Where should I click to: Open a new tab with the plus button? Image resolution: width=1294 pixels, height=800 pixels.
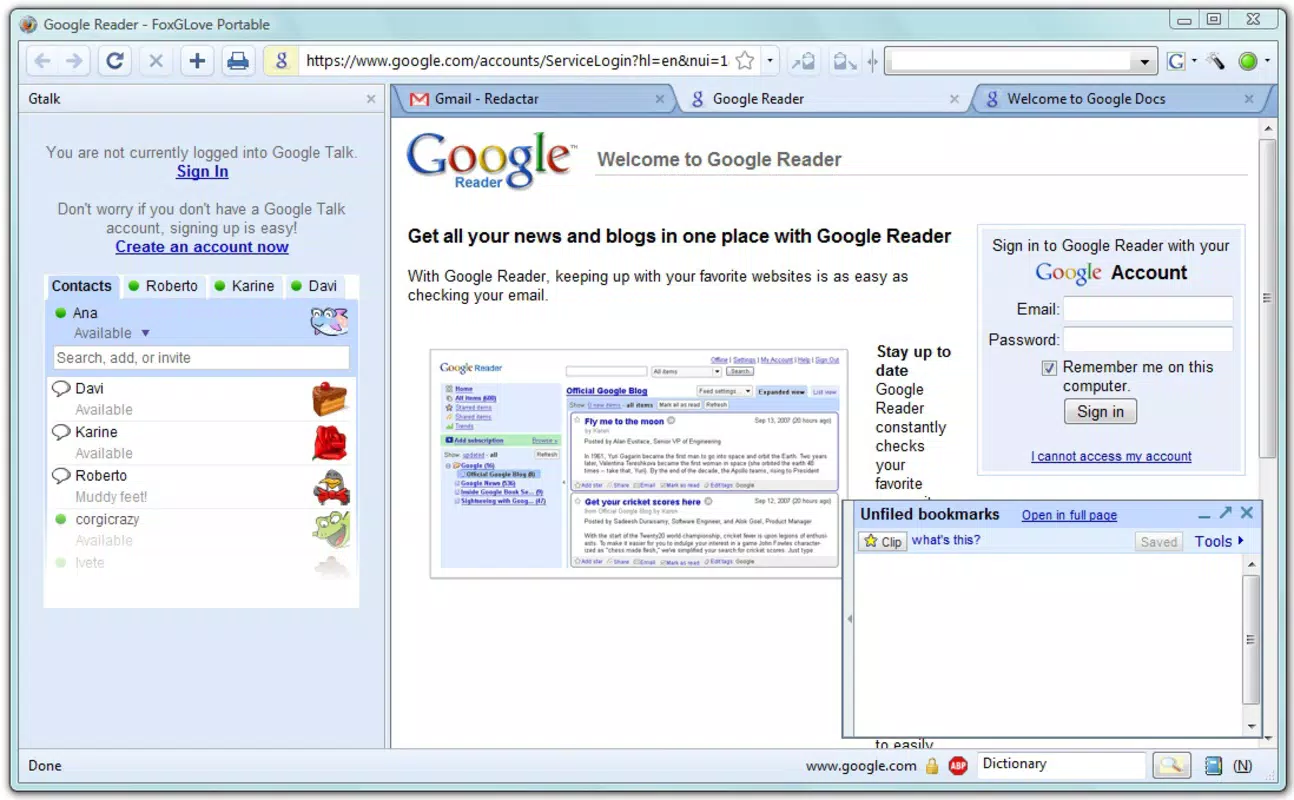197,61
